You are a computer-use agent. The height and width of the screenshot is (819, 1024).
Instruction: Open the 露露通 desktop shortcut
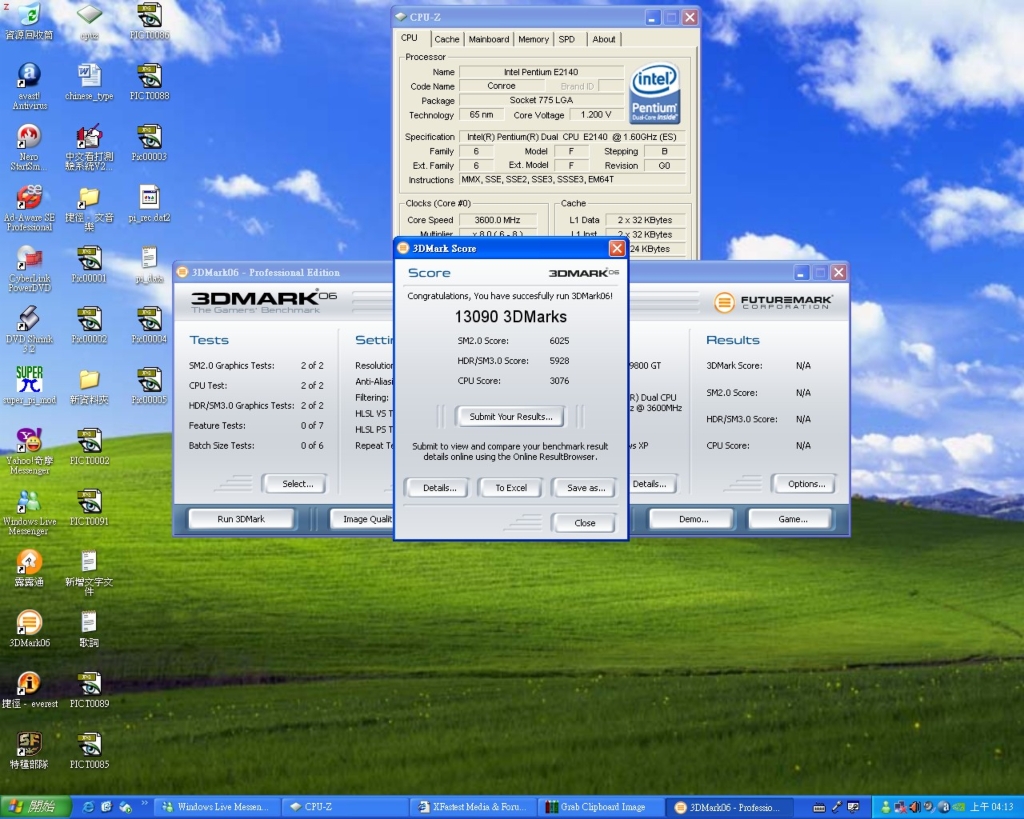(x=29, y=568)
